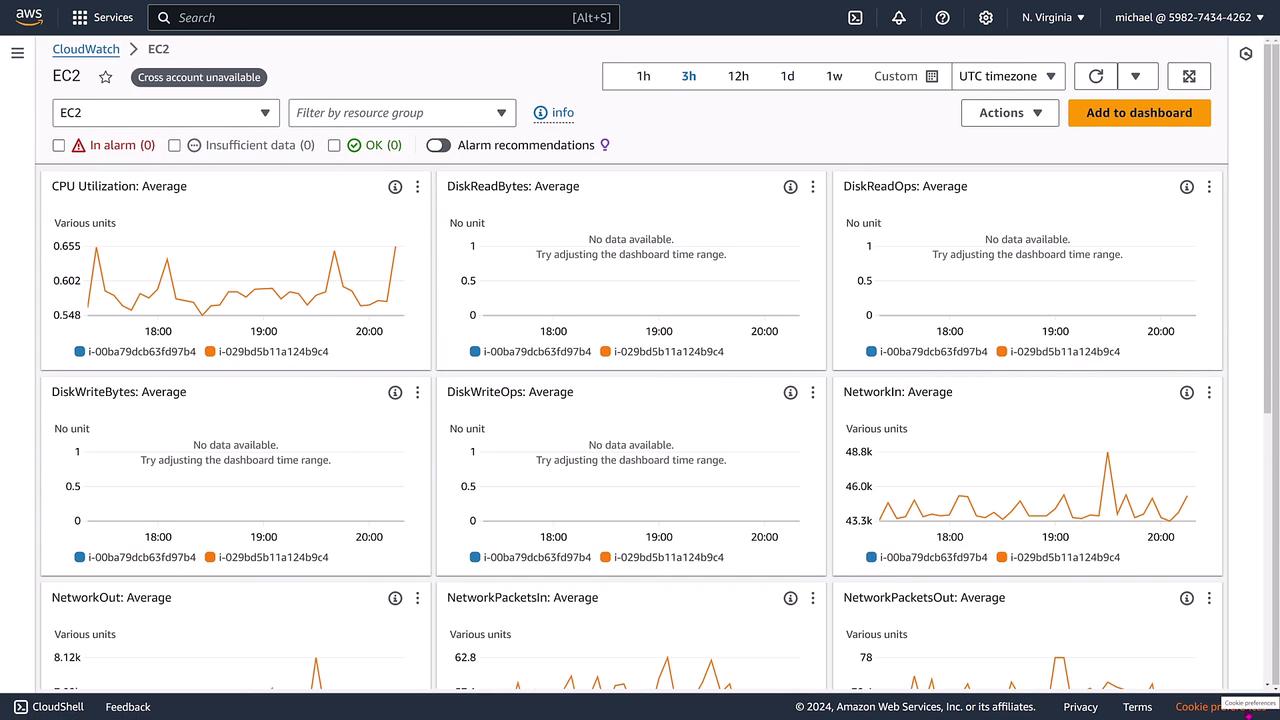This screenshot has height=720, width=1280.
Task: Check the Insufficient data checkbox
Action: pyautogui.click(x=174, y=146)
